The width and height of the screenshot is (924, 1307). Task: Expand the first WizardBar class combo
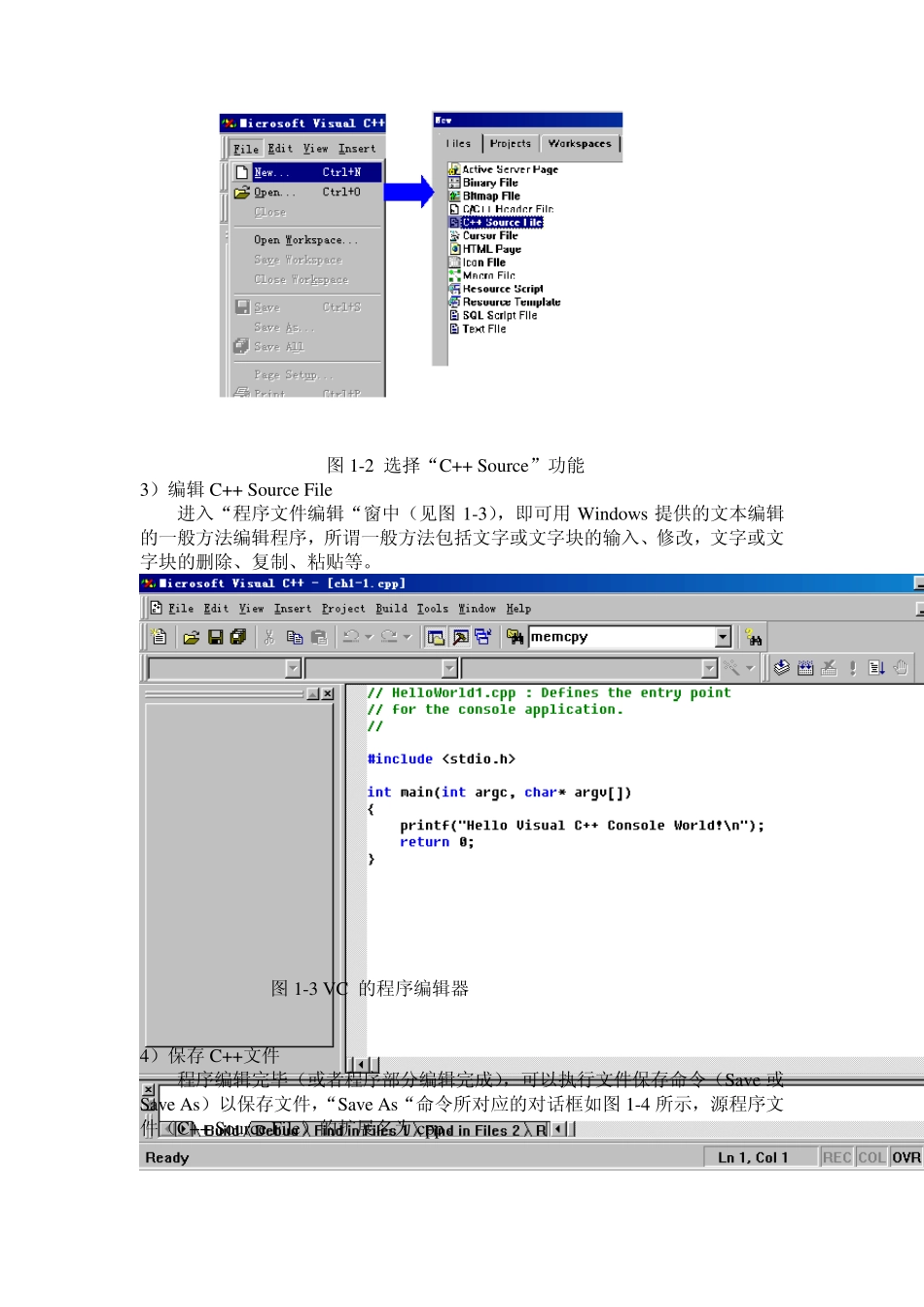click(x=293, y=668)
